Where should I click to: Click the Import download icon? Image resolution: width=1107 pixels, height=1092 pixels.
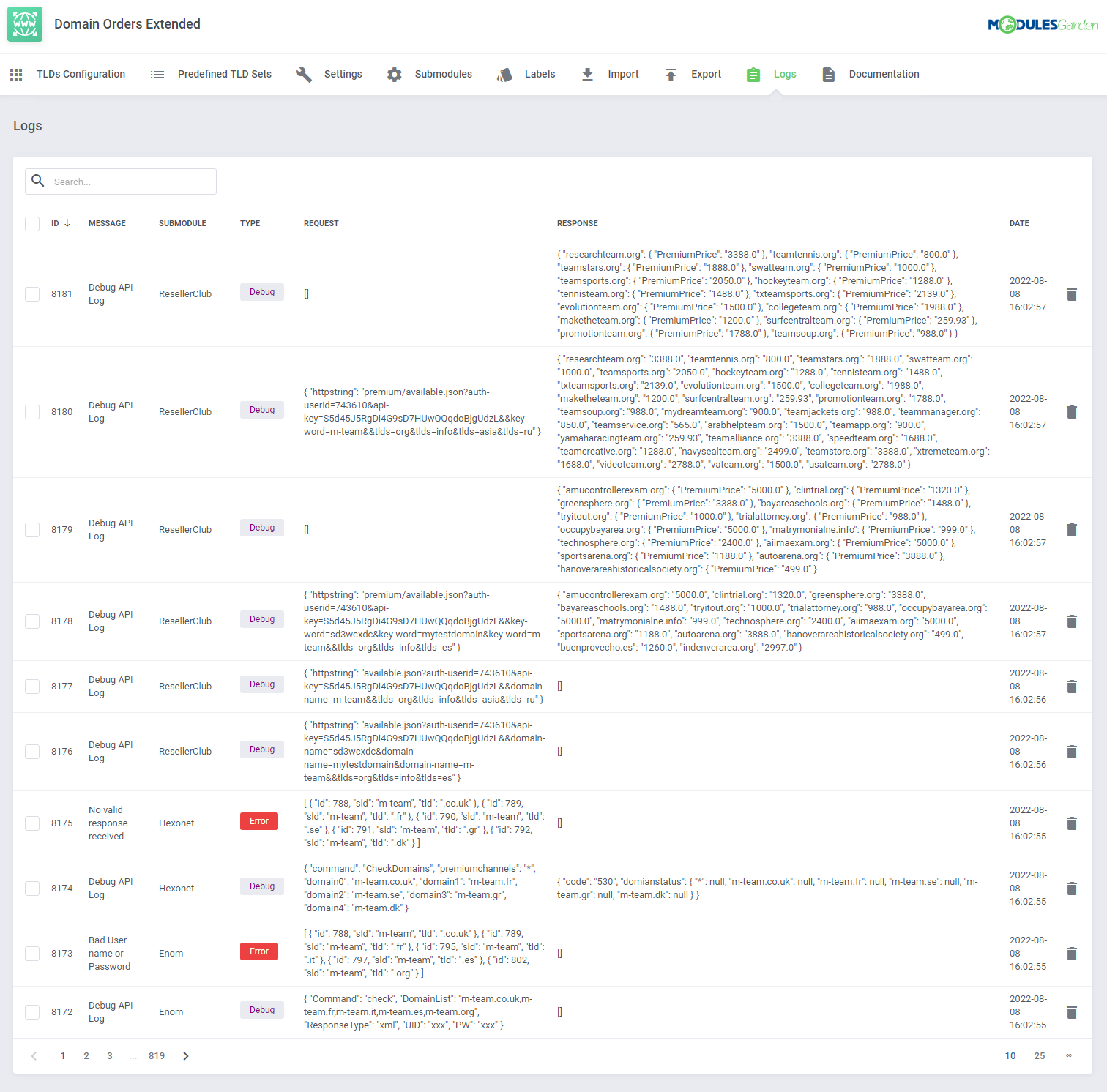587,75
